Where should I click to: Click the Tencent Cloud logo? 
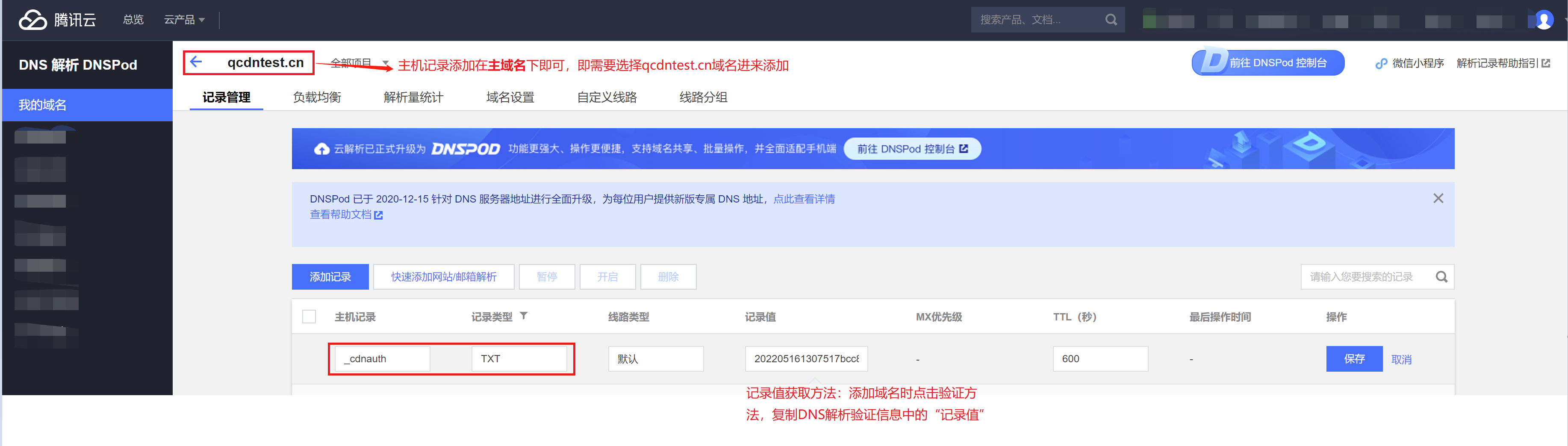(57, 20)
